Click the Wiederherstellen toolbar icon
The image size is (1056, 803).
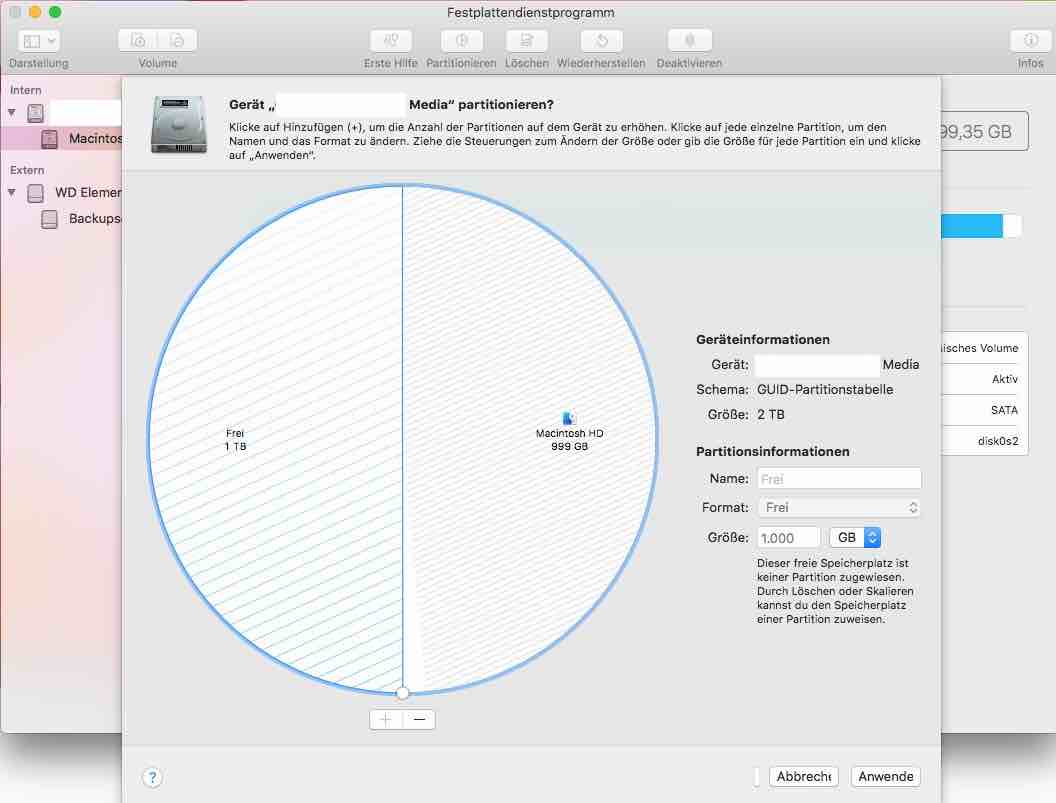[602, 41]
